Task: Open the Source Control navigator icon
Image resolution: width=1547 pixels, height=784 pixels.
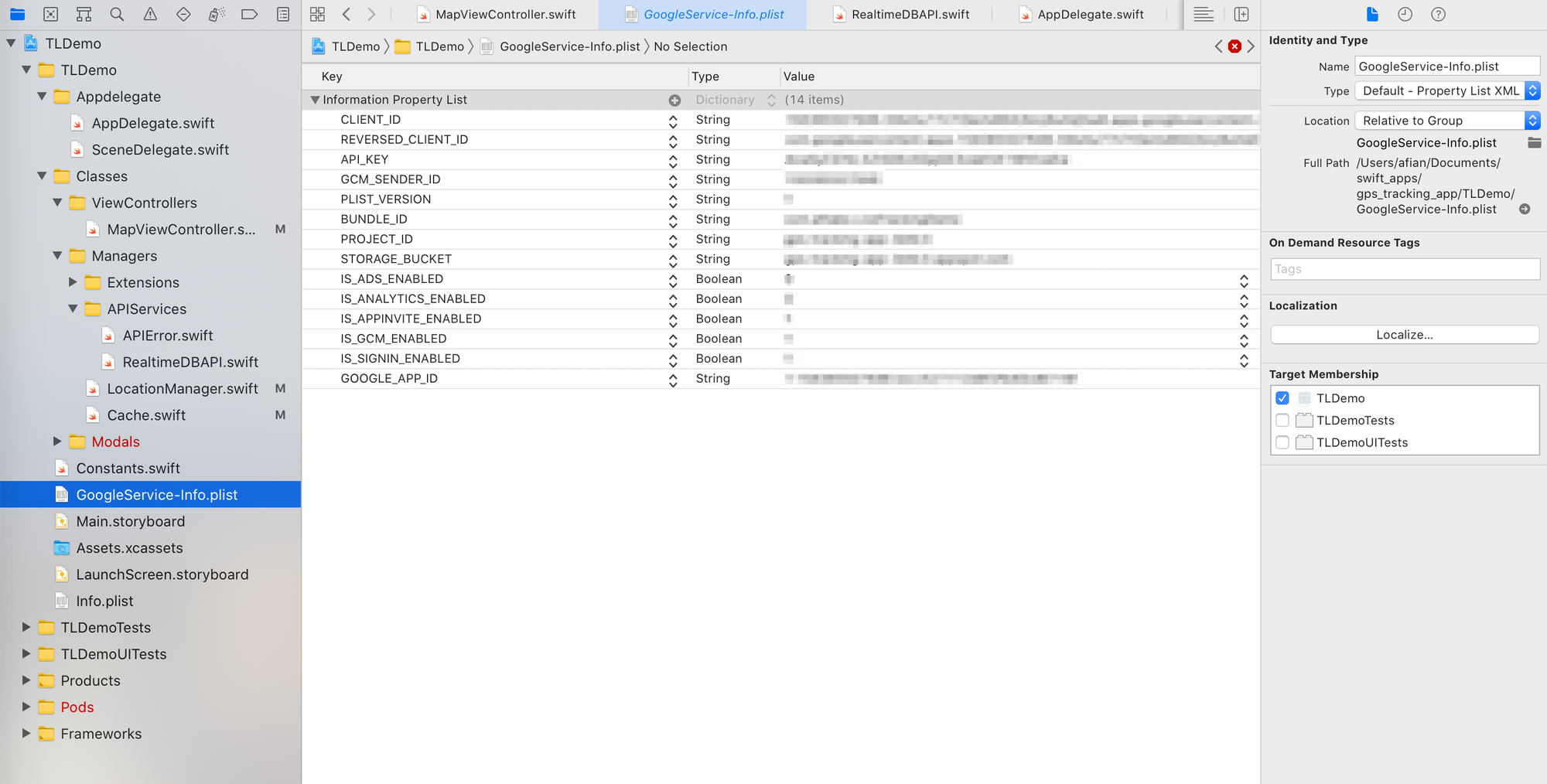Action: [50, 14]
